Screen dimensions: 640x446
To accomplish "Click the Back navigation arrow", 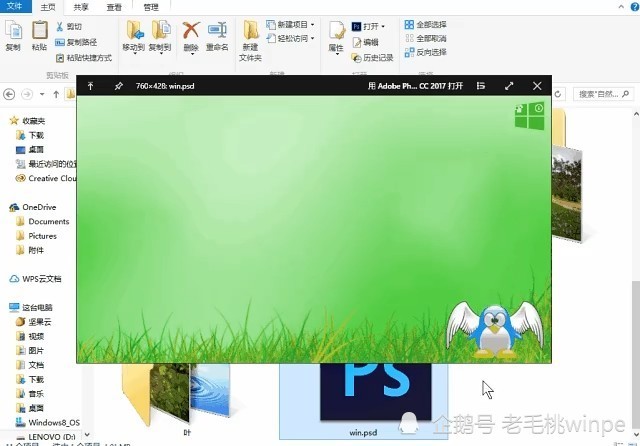I will click(x=9, y=94).
